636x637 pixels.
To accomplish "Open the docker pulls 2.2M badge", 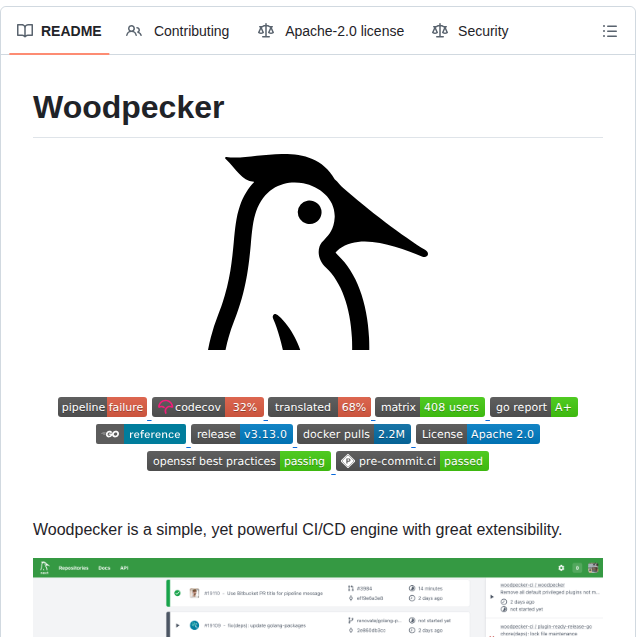I will (x=354, y=434).
